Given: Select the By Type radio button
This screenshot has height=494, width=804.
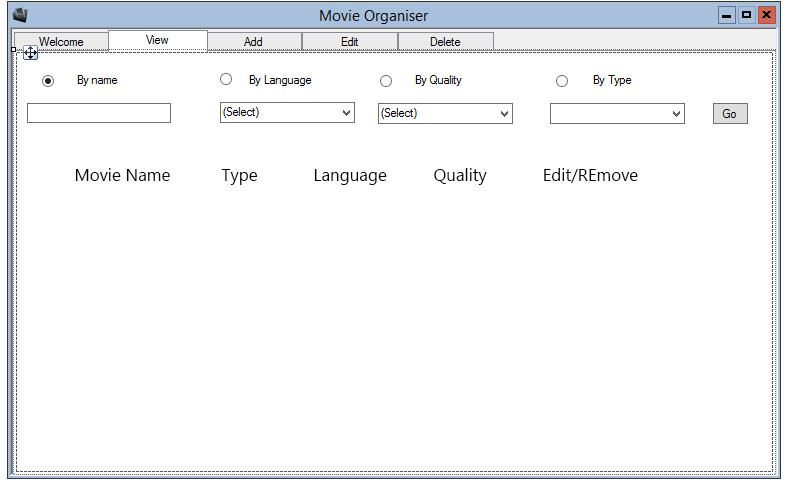Looking at the screenshot, I should 561,81.
